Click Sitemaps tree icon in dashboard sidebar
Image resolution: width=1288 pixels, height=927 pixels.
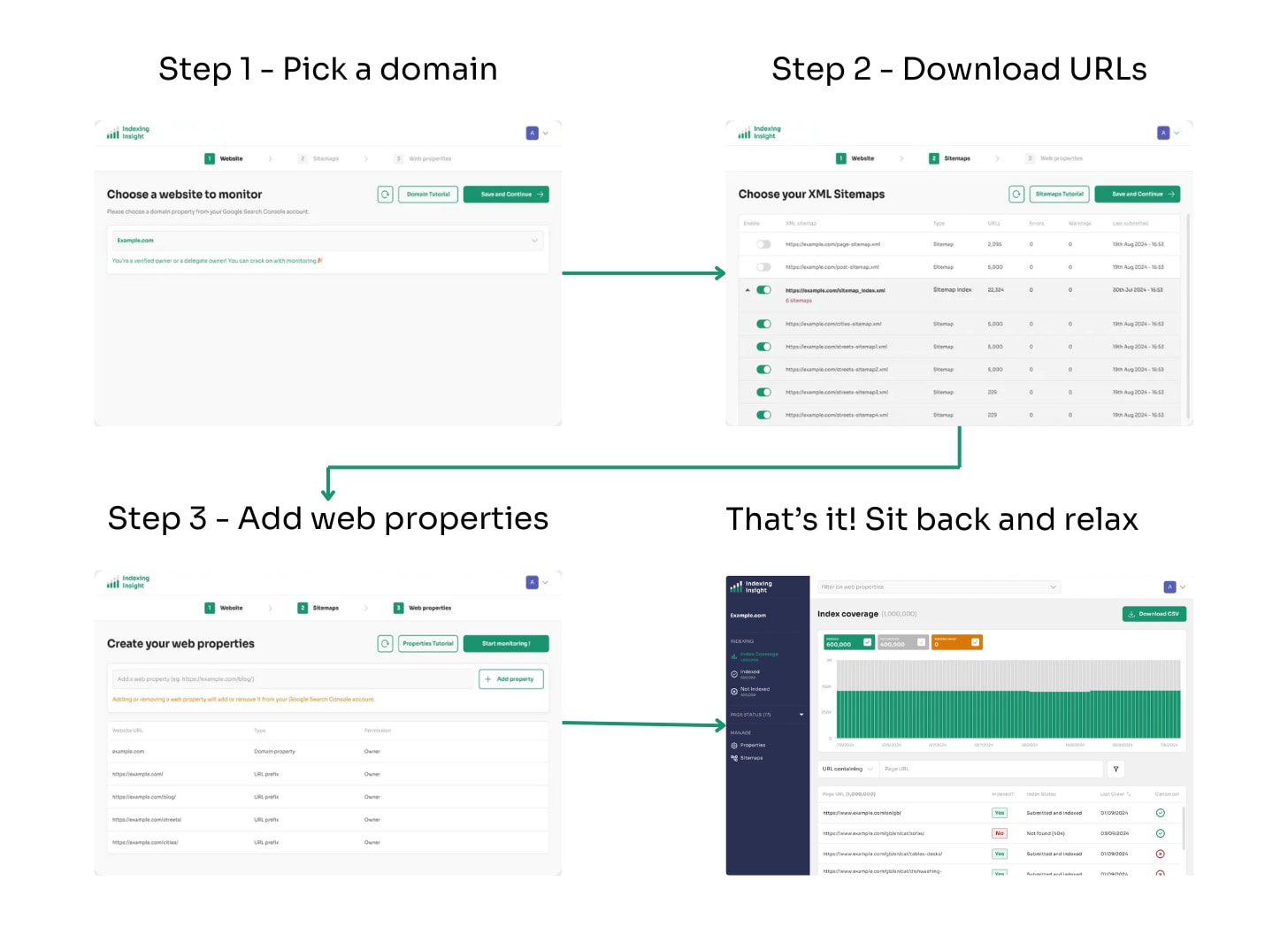click(734, 758)
